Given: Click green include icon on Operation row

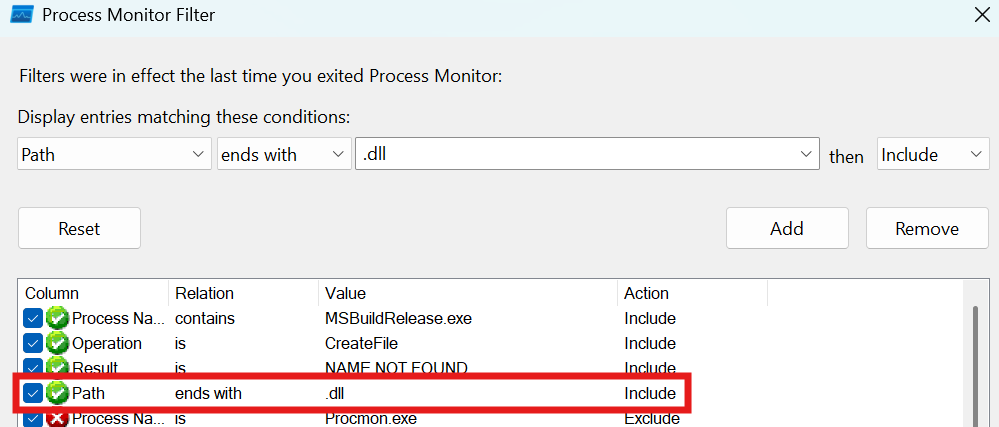Looking at the screenshot, I should pyautogui.click(x=57, y=343).
